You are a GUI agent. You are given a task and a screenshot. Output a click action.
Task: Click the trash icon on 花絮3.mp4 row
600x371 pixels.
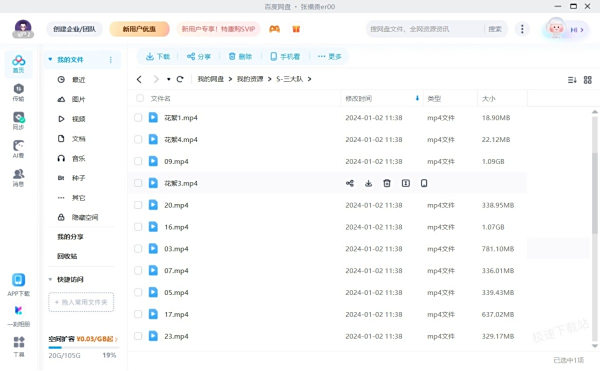coord(387,183)
